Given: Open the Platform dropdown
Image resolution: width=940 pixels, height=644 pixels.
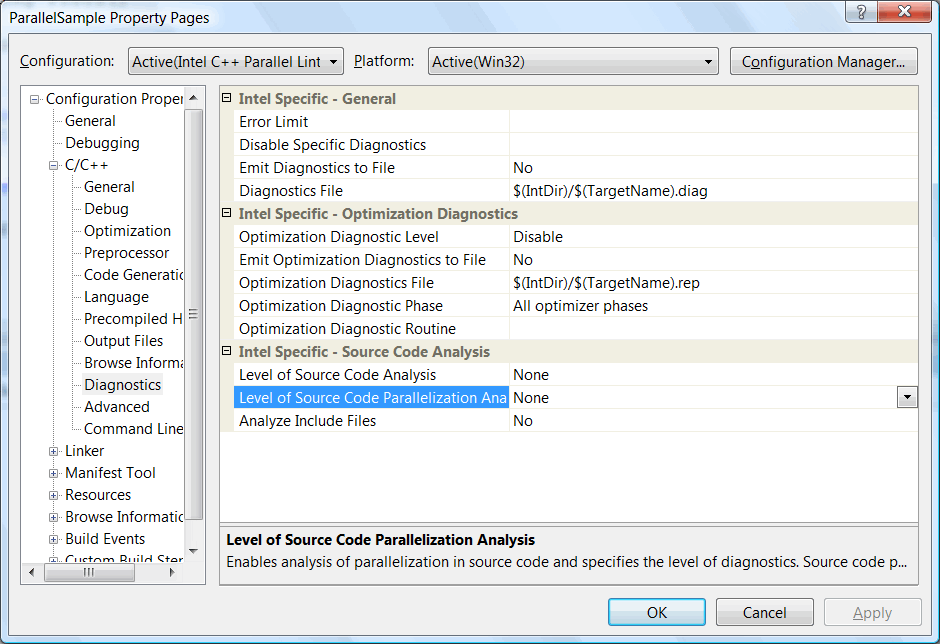Looking at the screenshot, I should point(573,61).
